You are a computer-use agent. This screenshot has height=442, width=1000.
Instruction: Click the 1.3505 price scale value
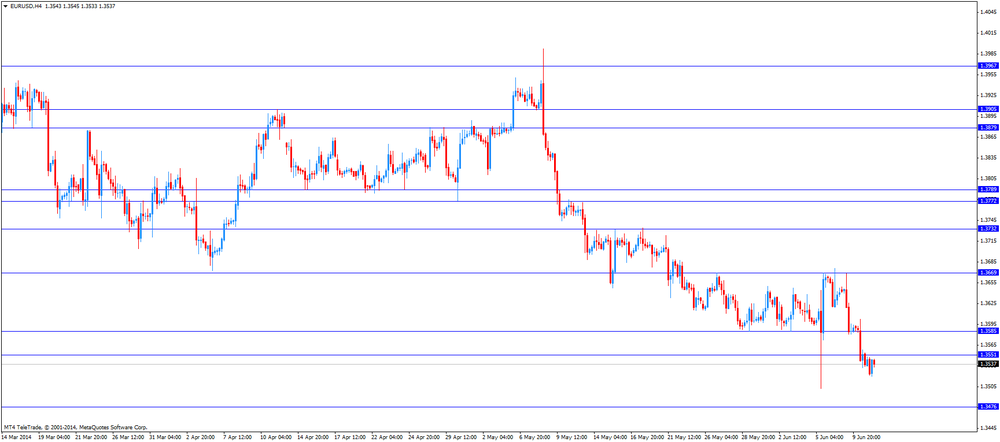[x=987, y=387]
